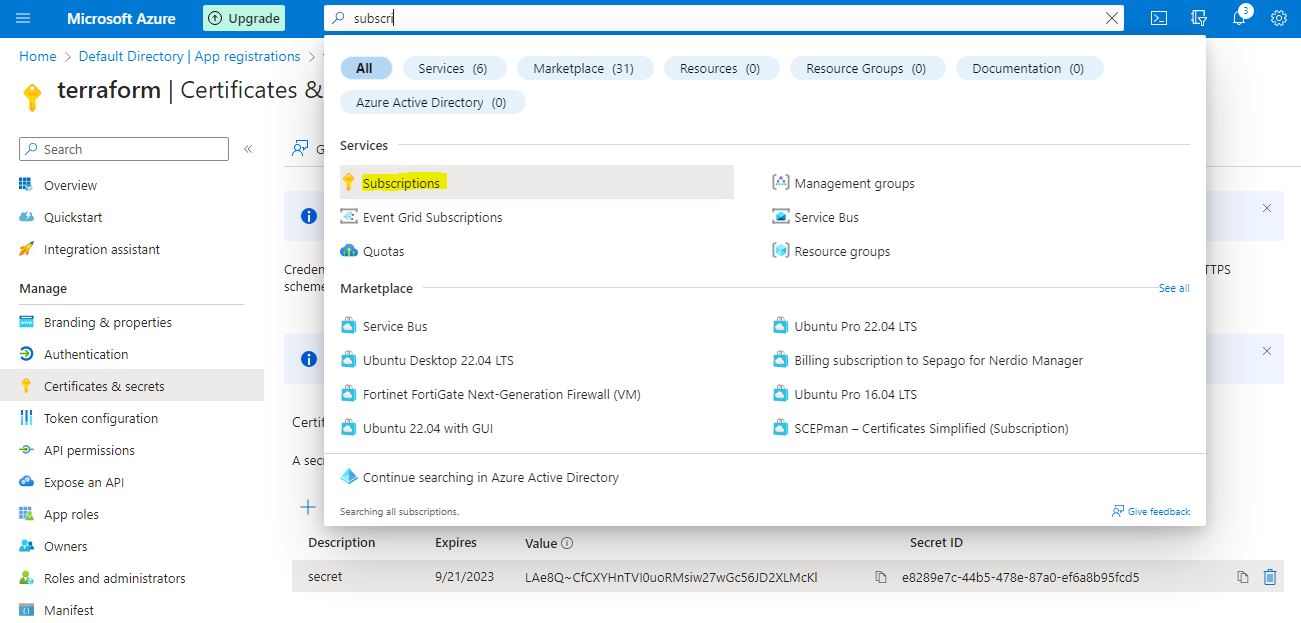1301x623 pixels.
Task: Open Subscriptions from search results
Action: (x=401, y=183)
